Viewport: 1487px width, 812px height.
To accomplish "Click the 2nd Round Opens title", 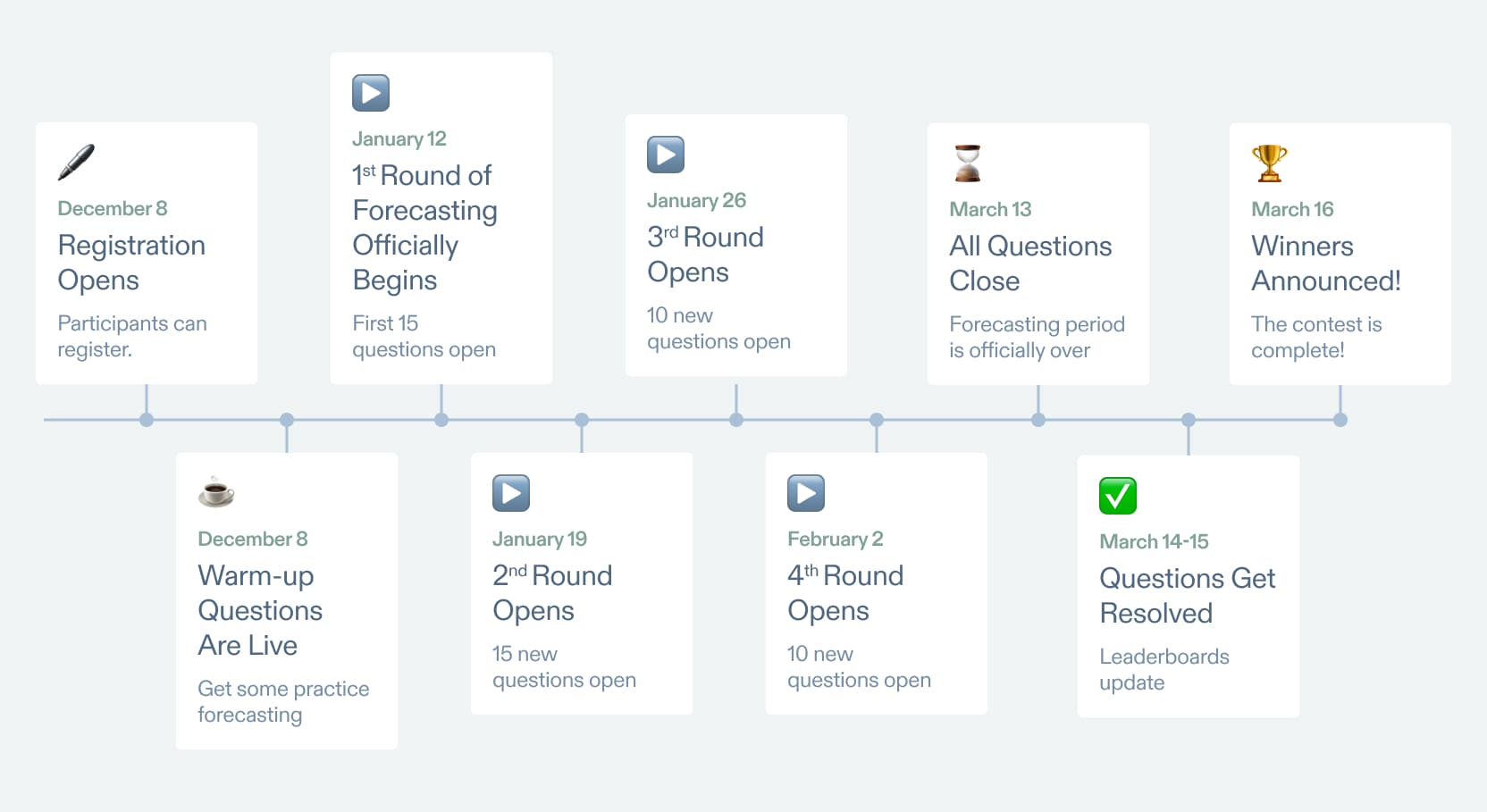I will pyautogui.click(x=552, y=593).
